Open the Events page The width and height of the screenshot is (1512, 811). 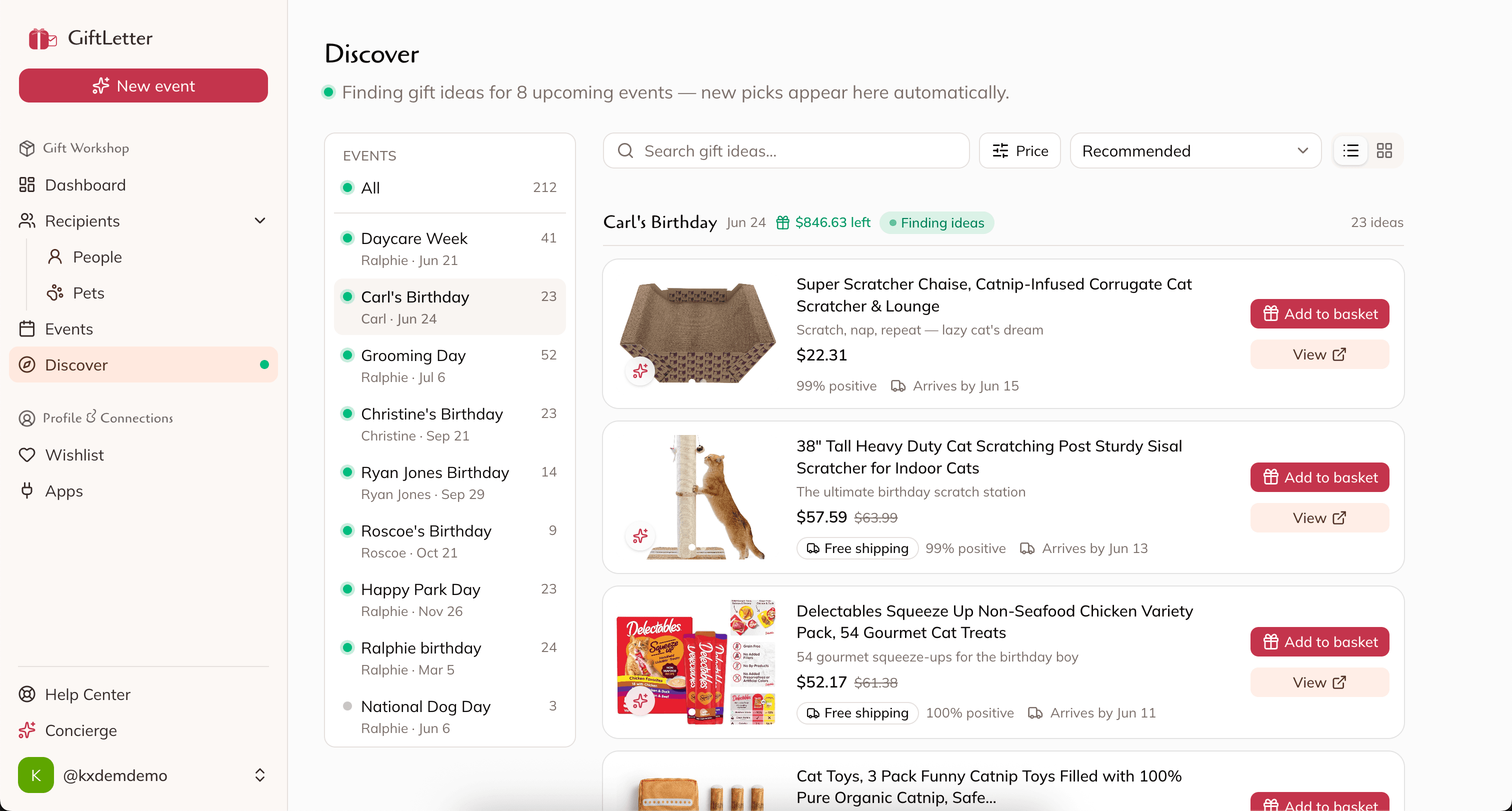click(x=143, y=328)
